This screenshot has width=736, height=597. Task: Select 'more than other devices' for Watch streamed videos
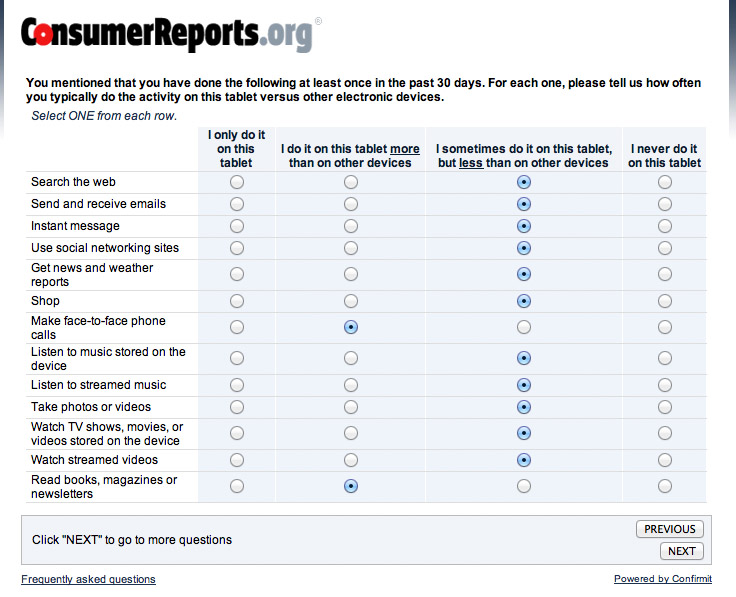point(351,460)
